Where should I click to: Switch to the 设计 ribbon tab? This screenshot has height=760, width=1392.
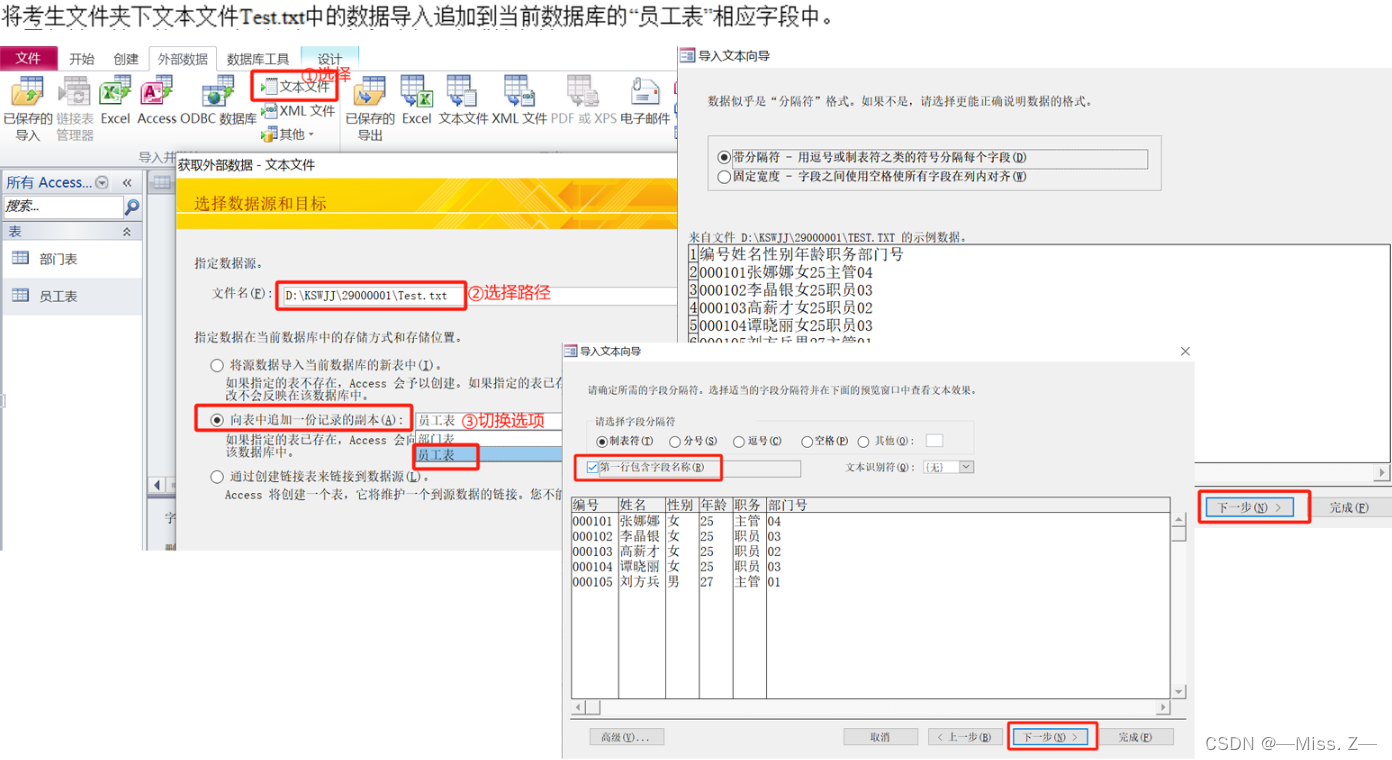(329, 59)
